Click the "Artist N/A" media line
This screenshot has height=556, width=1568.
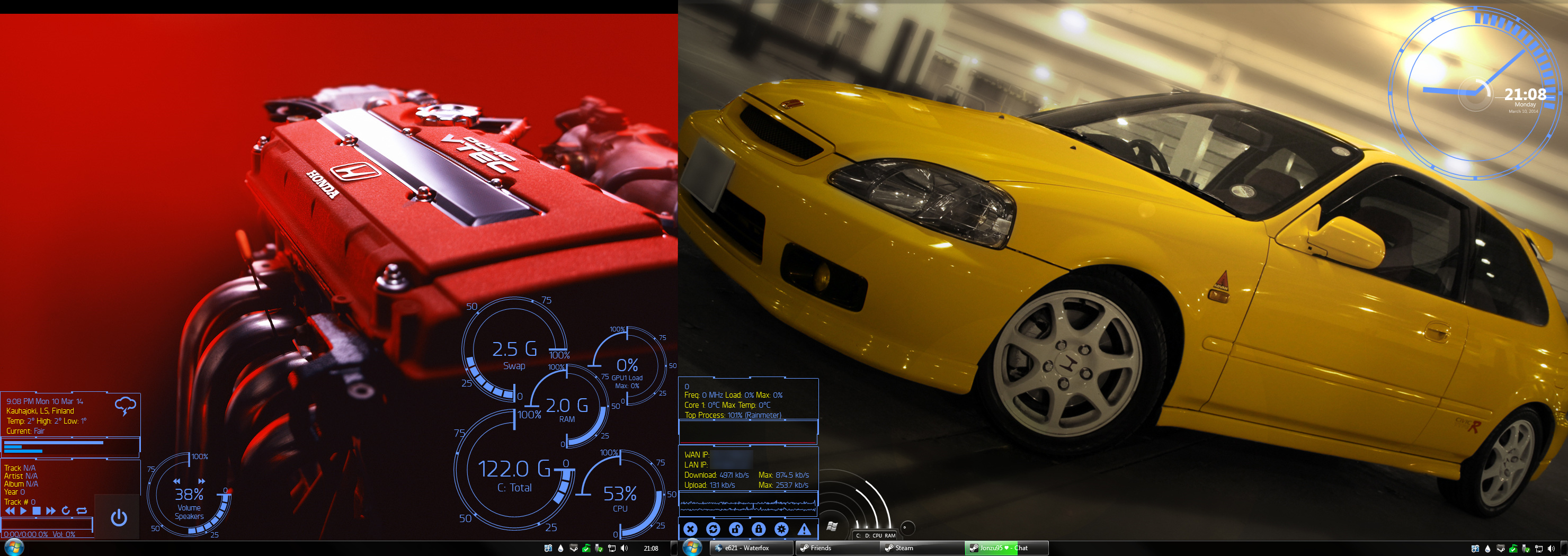(x=21, y=477)
